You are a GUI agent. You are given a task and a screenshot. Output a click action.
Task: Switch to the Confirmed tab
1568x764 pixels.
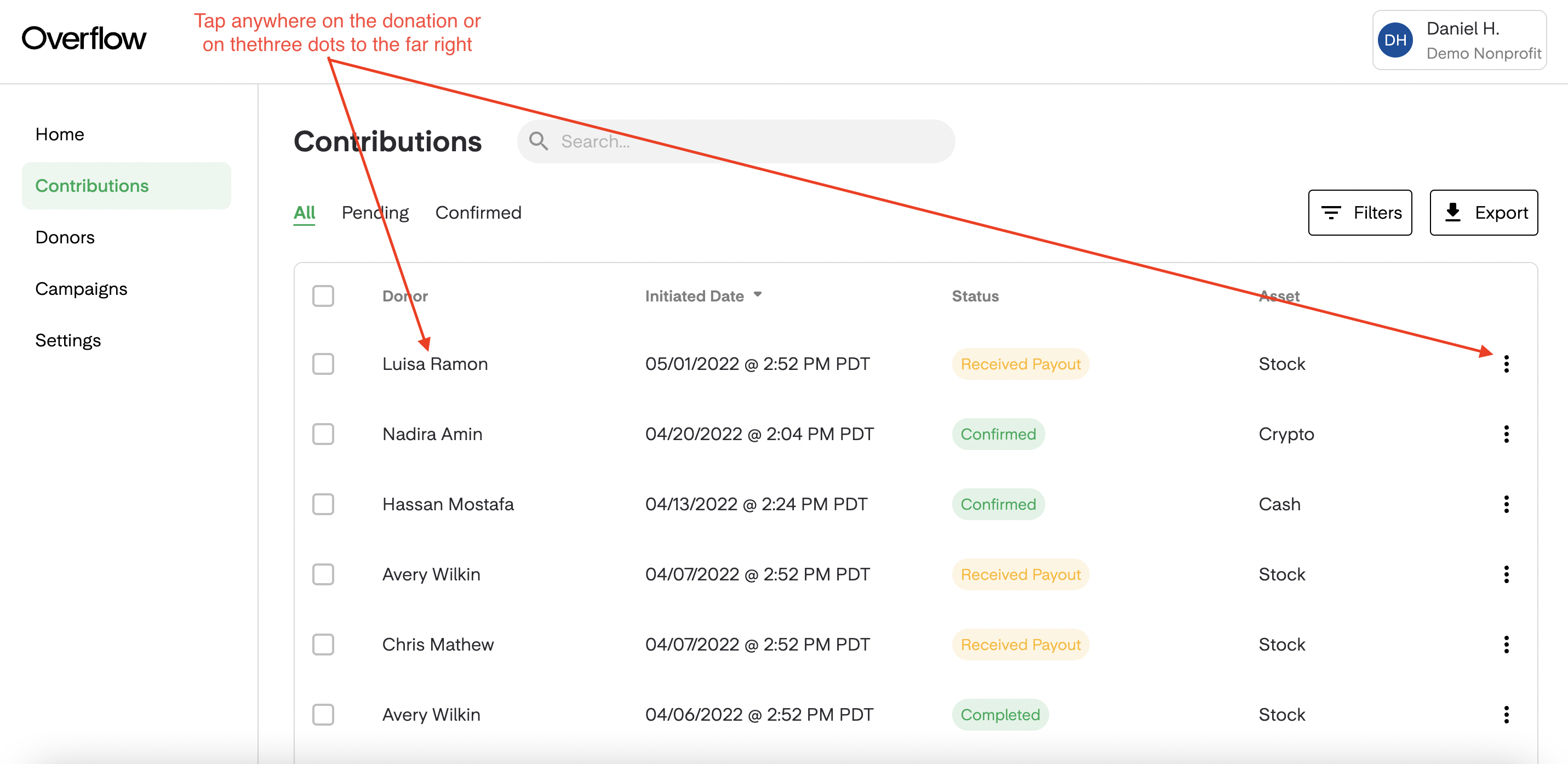(x=478, y=212)
